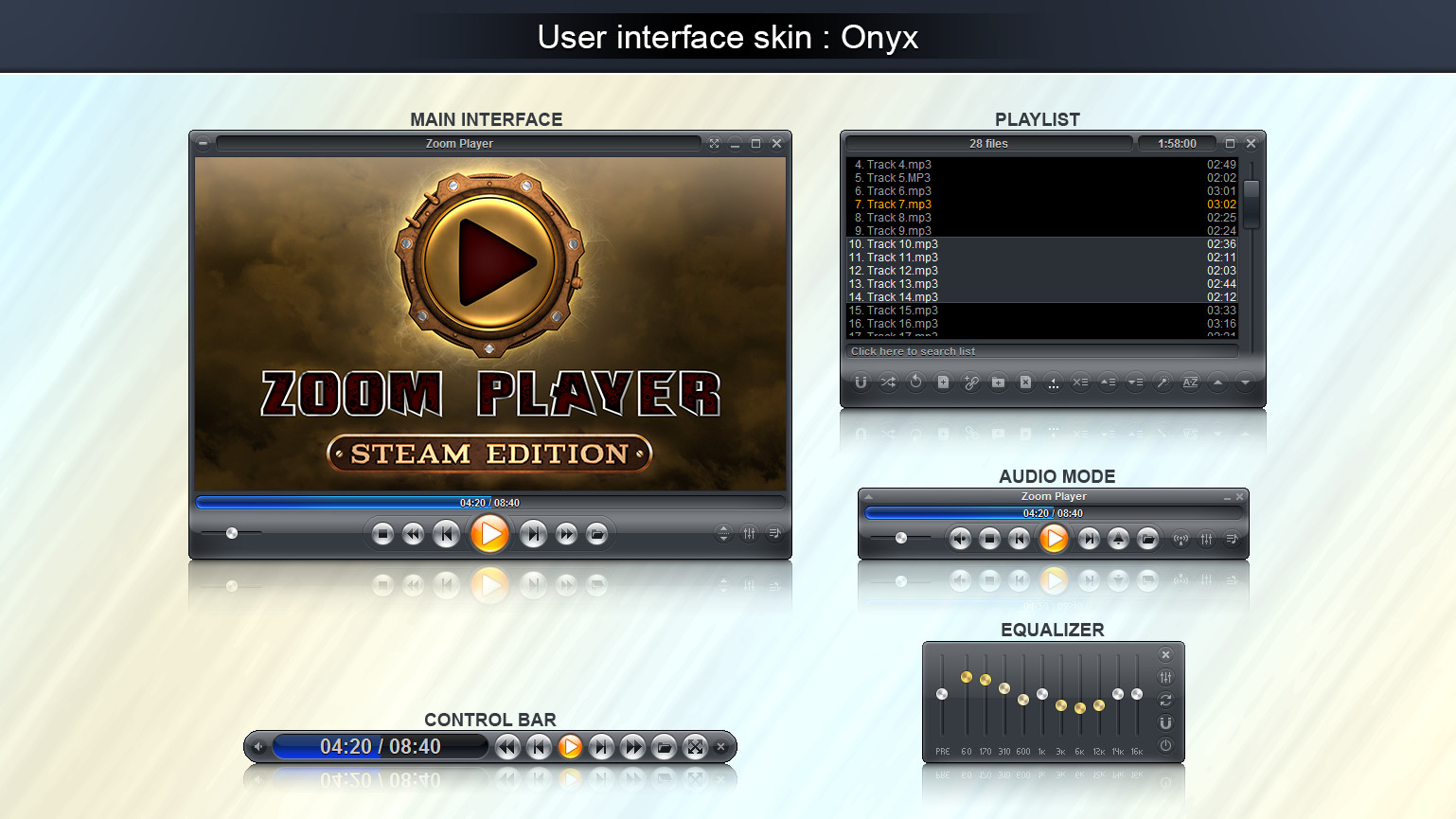The height and width of the screenshot is (819, 1456).
Task: Adjust the 600 Hz equalizer slider
Action: [1022, 701]
